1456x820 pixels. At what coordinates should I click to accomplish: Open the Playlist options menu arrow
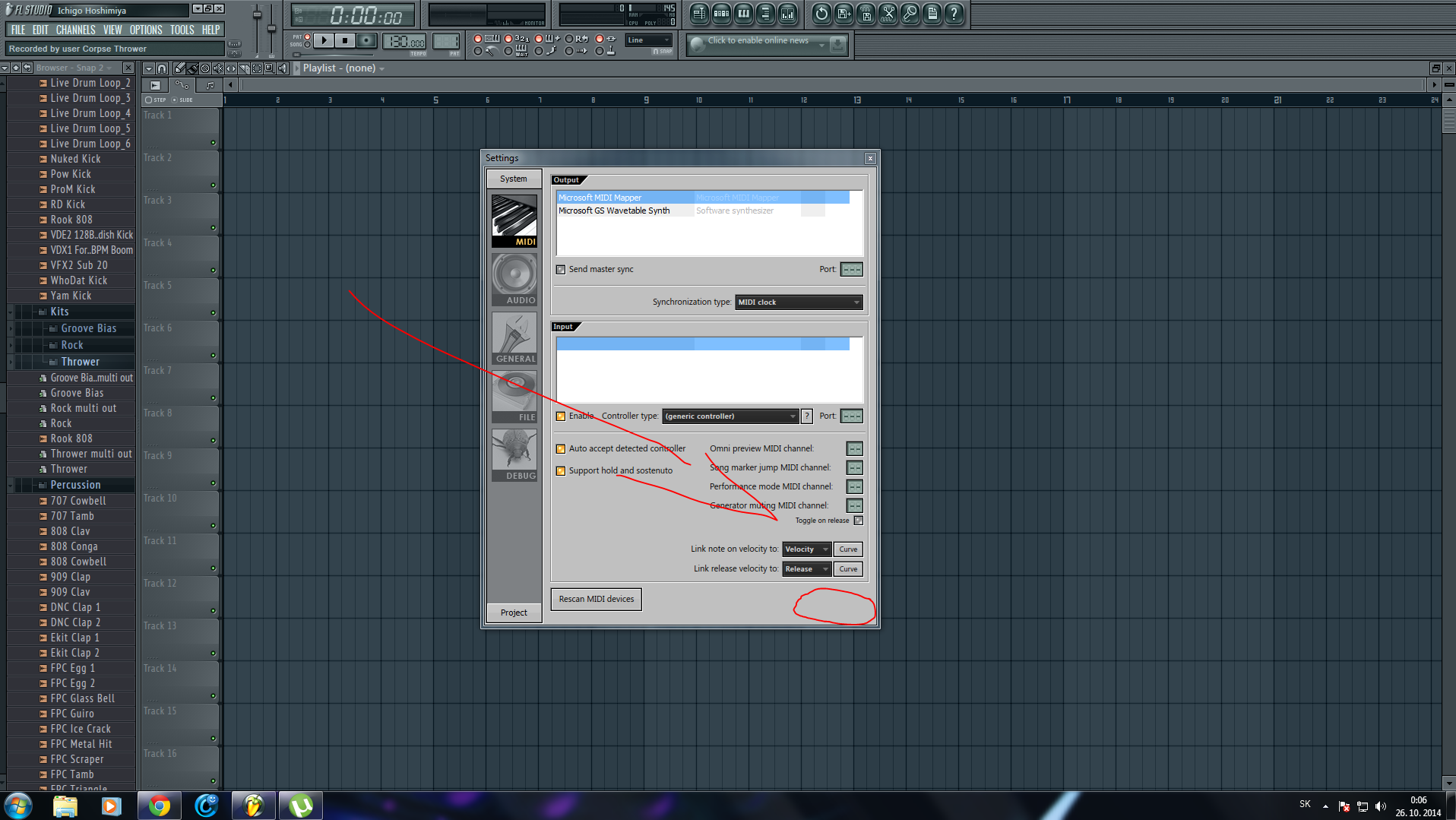coord(149,68)
